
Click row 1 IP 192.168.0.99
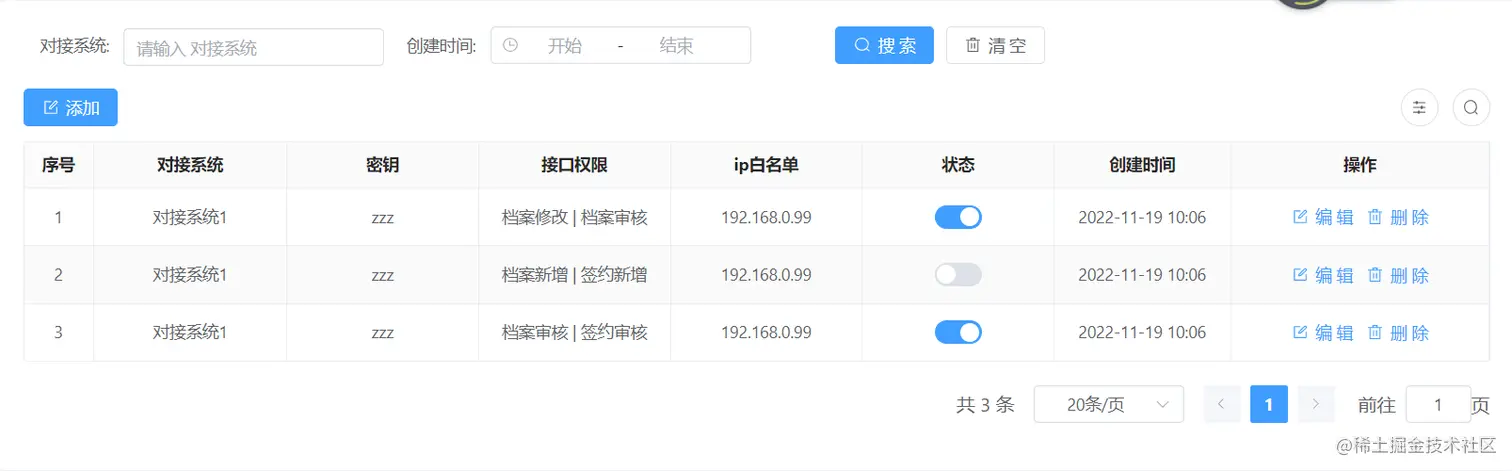tap(766, 217)
